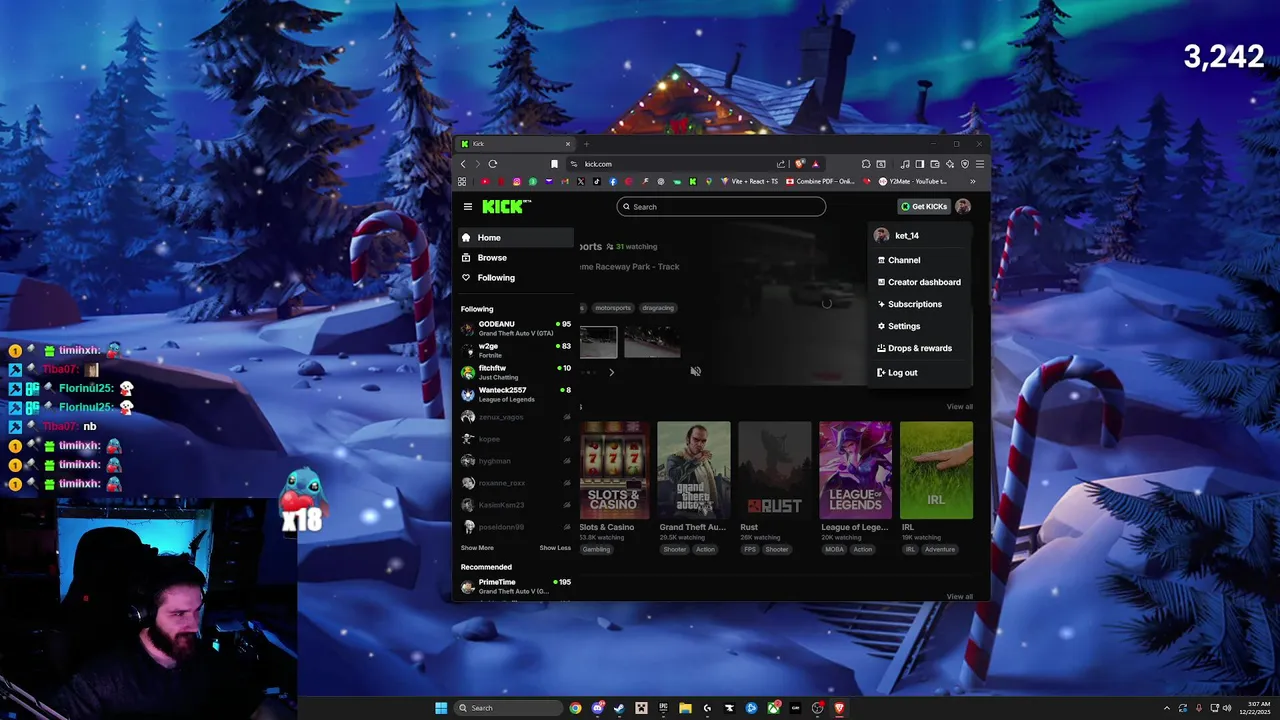Image resolution: width=1280 pixels, height=720 pixels.
Task: Open offline channel KasimKsm23
Action: 515,505
